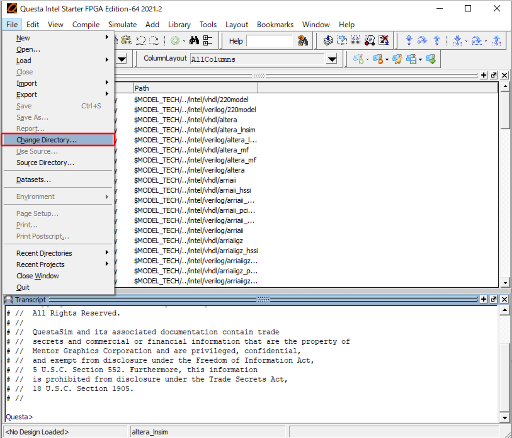The image size is (512, 438).
Task: Choose Source Directory... menu entry
Action: pos(58,162)
